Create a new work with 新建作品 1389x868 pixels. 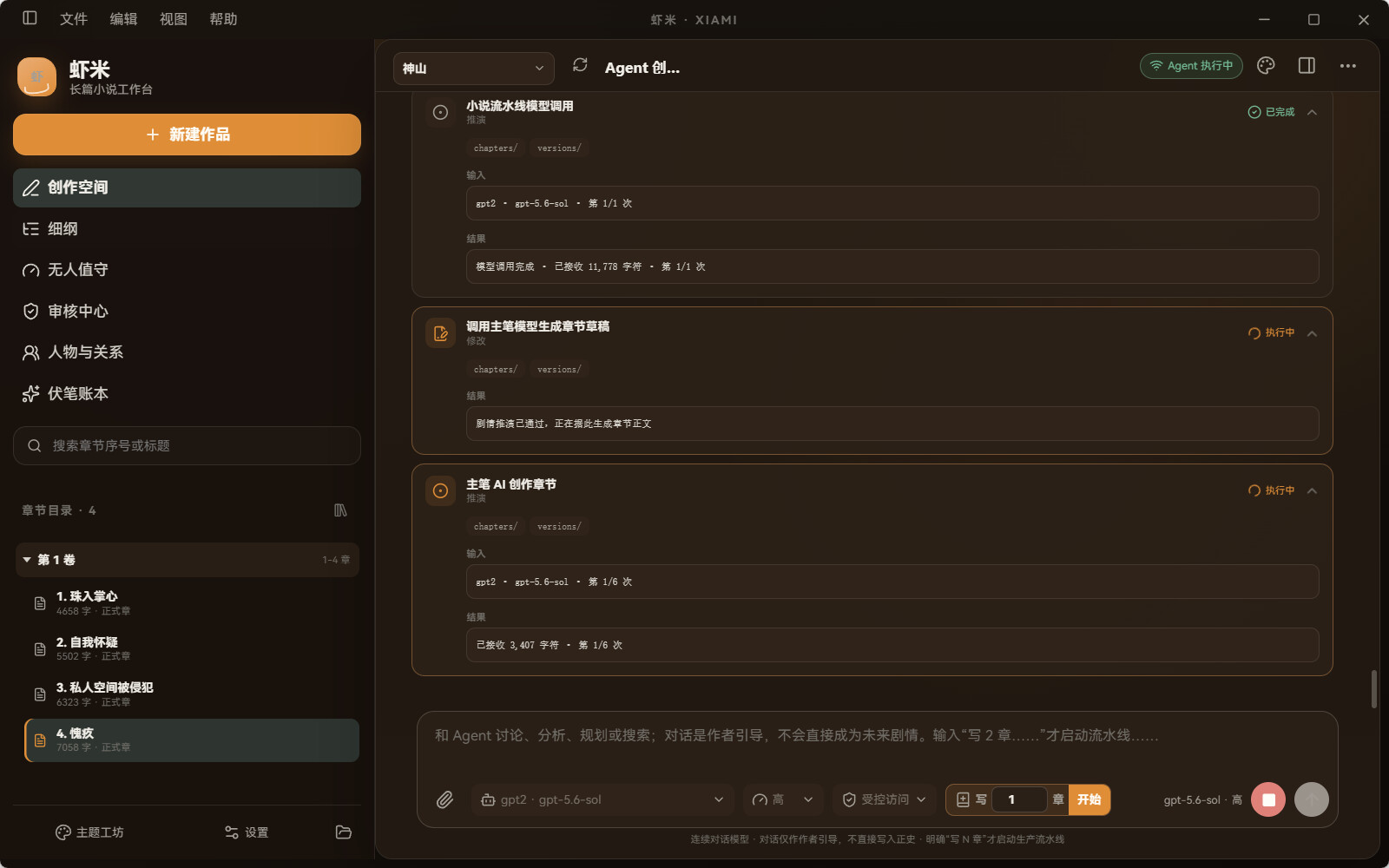187,135
